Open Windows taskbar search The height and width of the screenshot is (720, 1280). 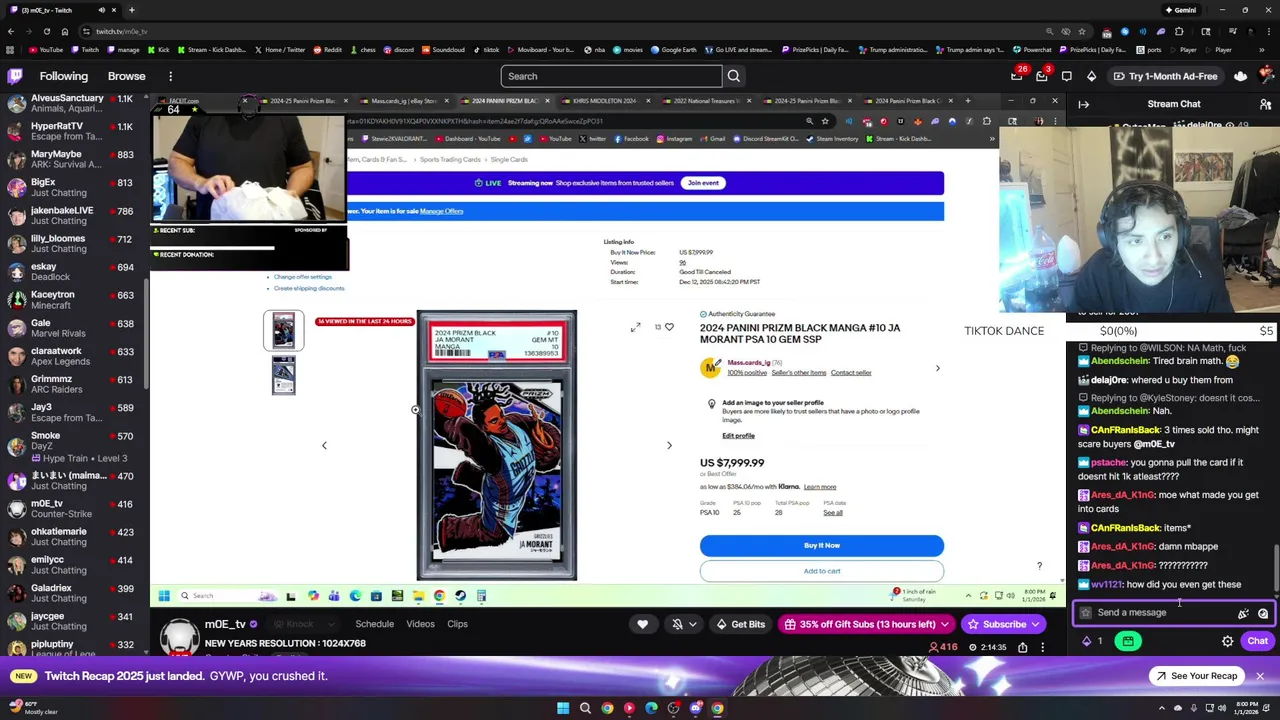click(585, 708)
